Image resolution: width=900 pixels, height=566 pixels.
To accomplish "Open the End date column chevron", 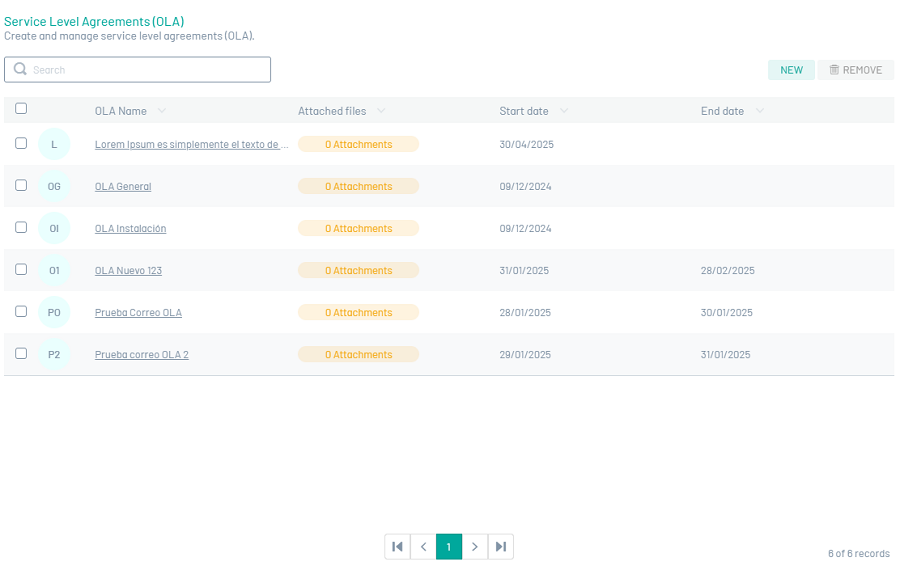I will 759,111.
